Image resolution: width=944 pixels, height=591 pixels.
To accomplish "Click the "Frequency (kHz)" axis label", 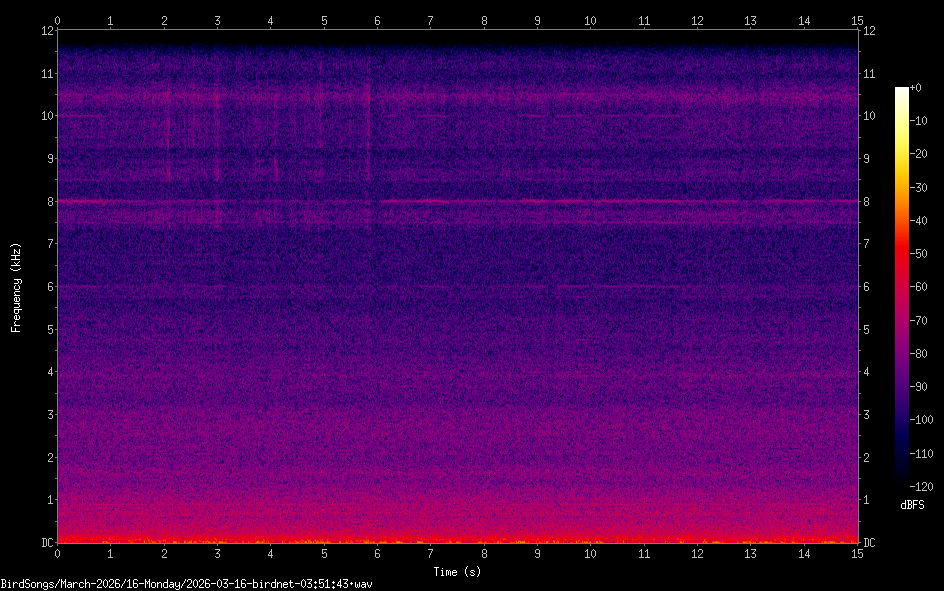I will pos(16,286).
